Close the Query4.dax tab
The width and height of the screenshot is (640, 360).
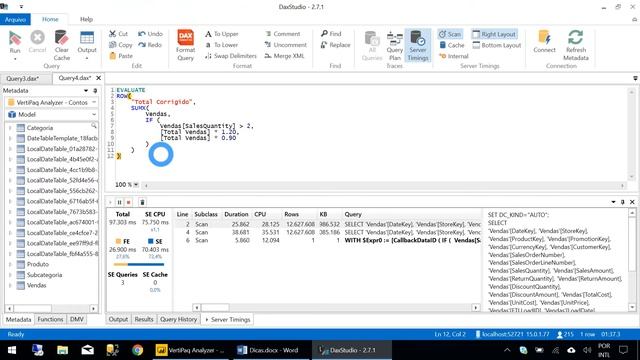pyautogui.click(x=98, y=78)
